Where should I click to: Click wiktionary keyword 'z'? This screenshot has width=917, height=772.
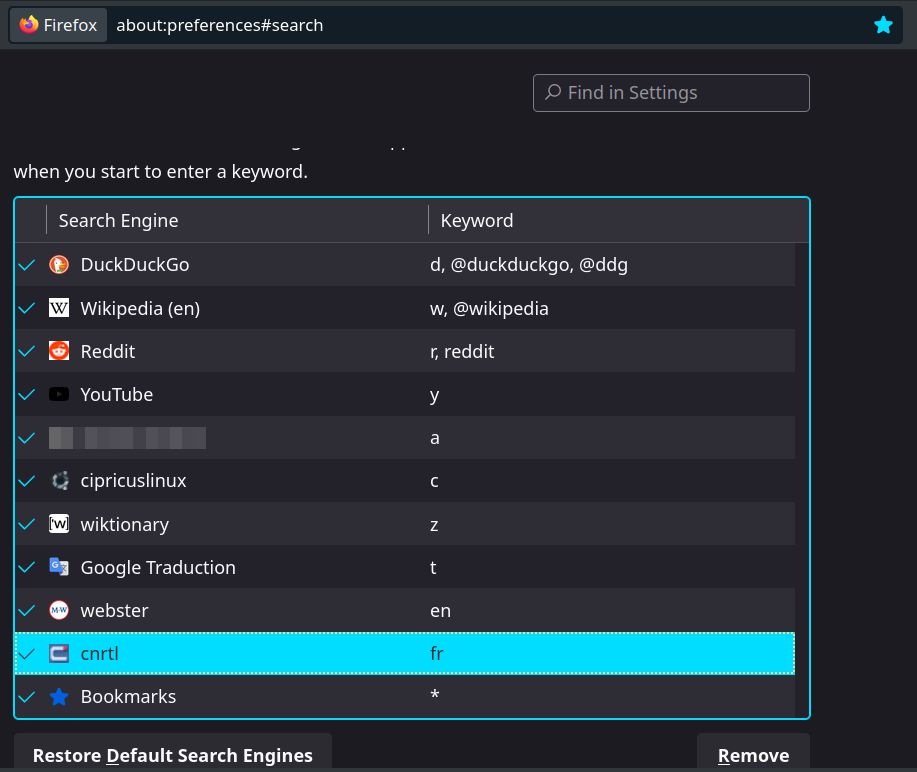tap(434, 525)
